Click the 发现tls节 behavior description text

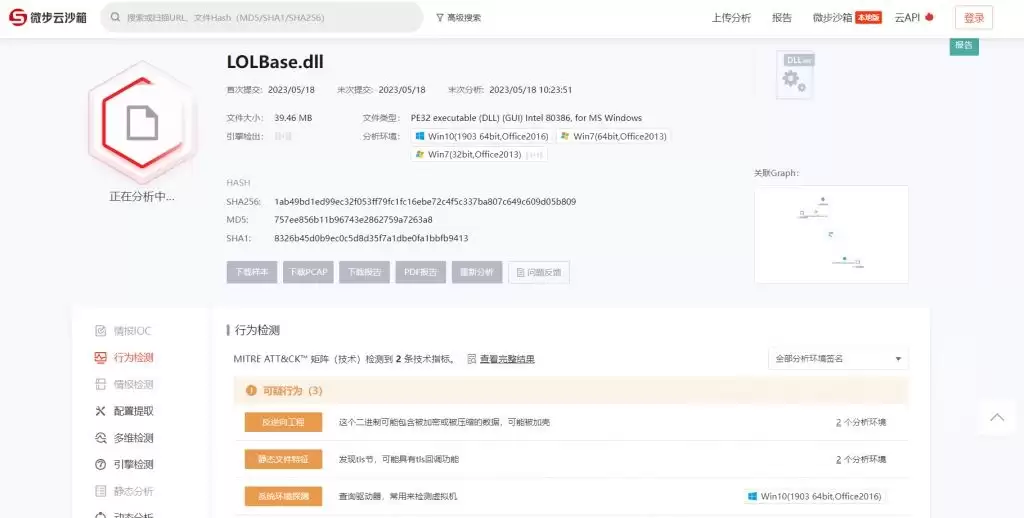tap(398, 459)
